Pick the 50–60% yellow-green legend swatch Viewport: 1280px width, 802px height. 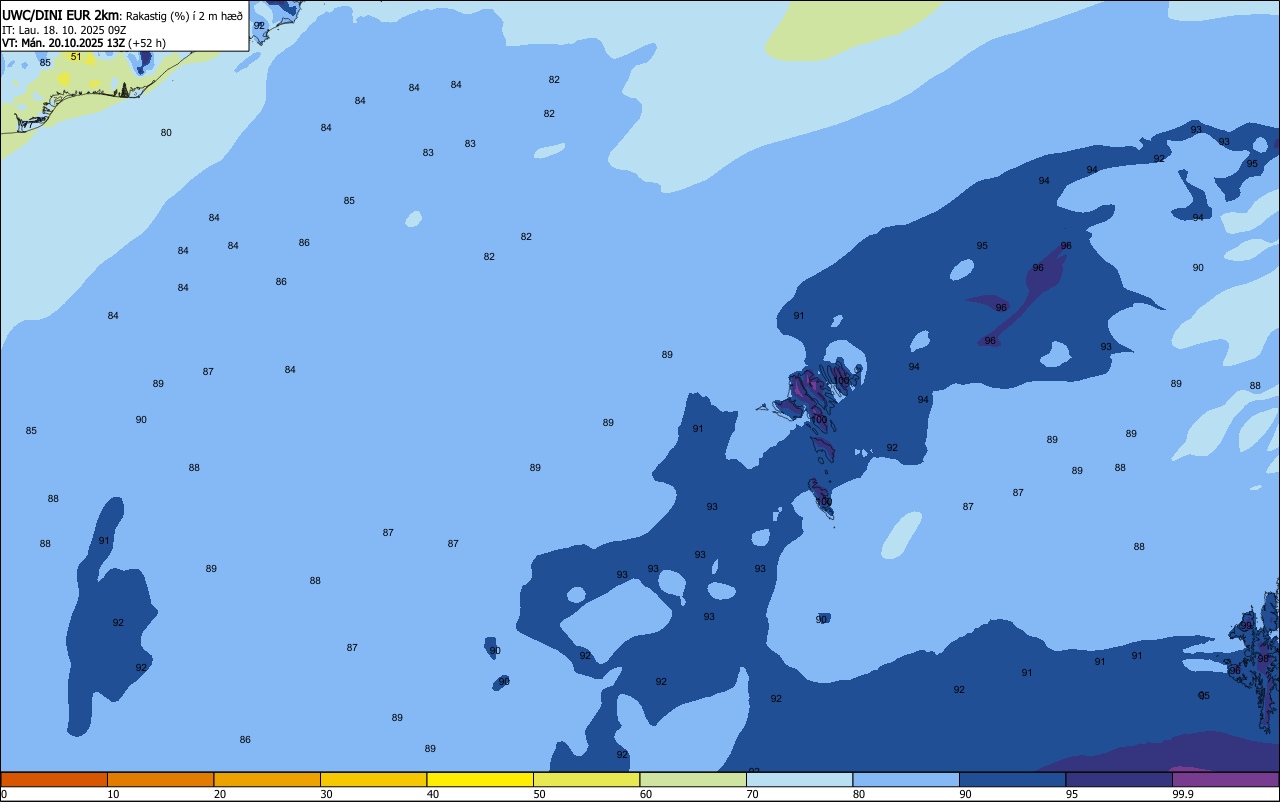586,779
